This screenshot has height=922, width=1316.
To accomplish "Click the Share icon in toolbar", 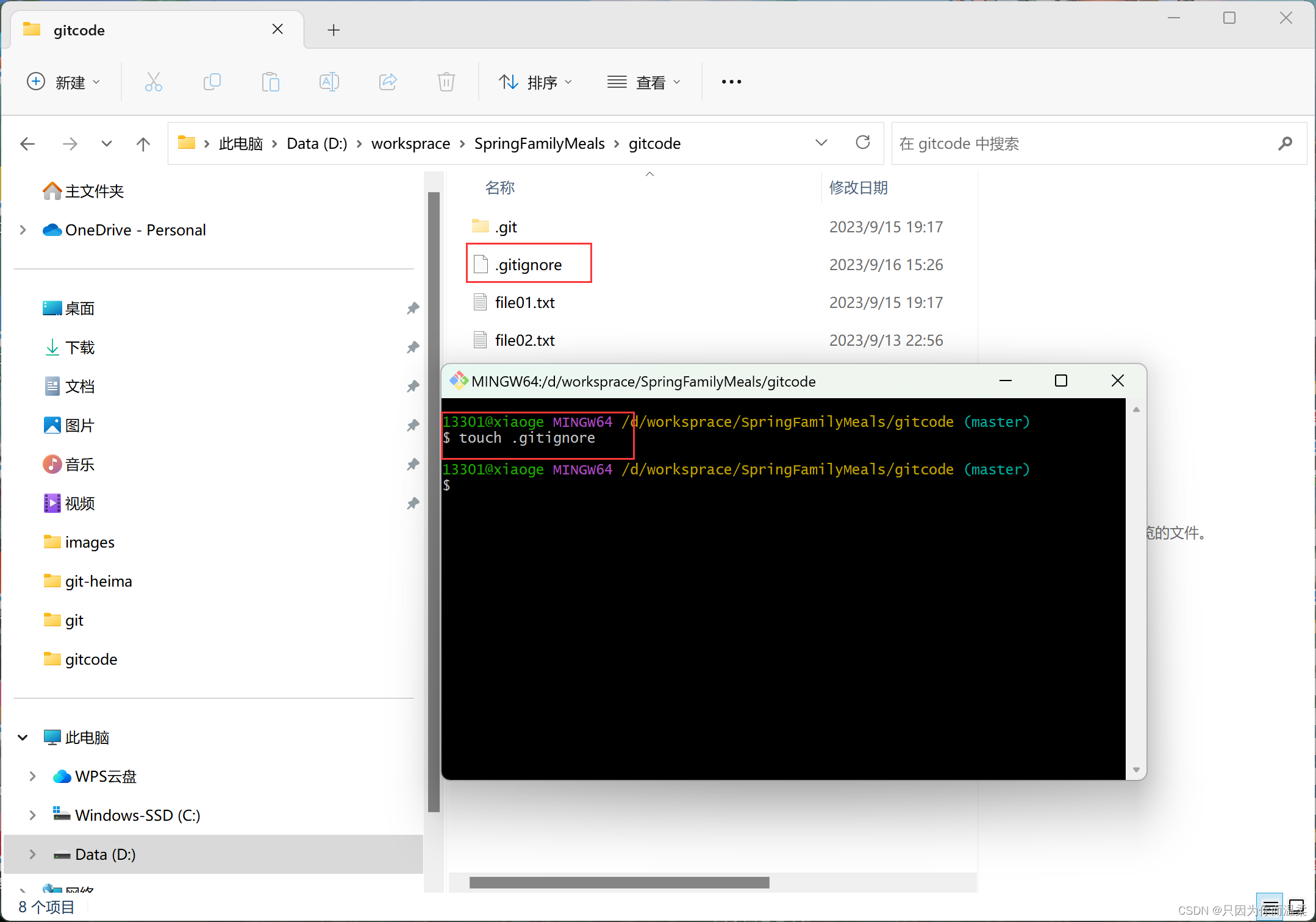I will click(x=388, y=82).
